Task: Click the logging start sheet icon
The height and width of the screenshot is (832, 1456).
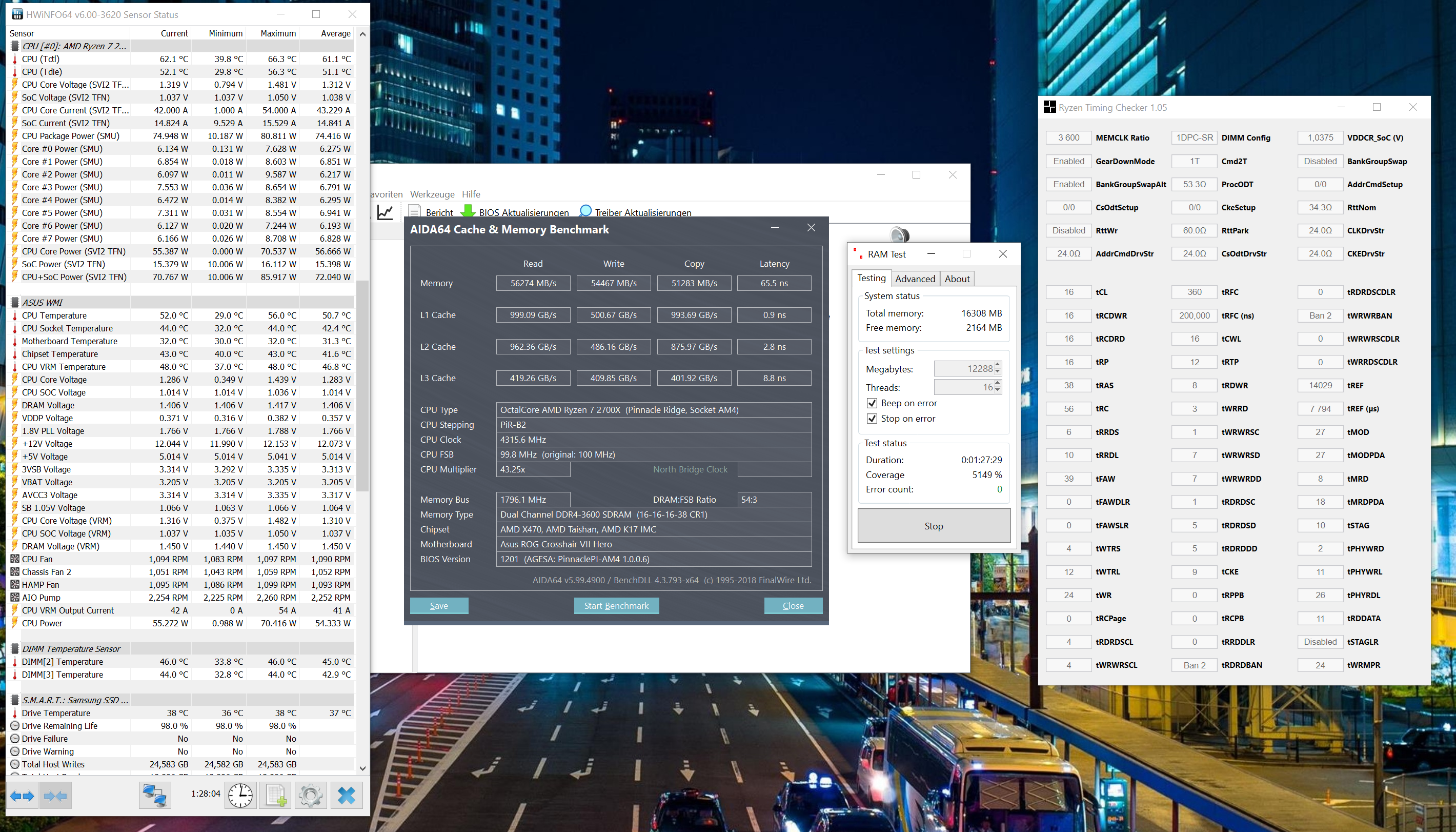Action: tap(275, 796)
